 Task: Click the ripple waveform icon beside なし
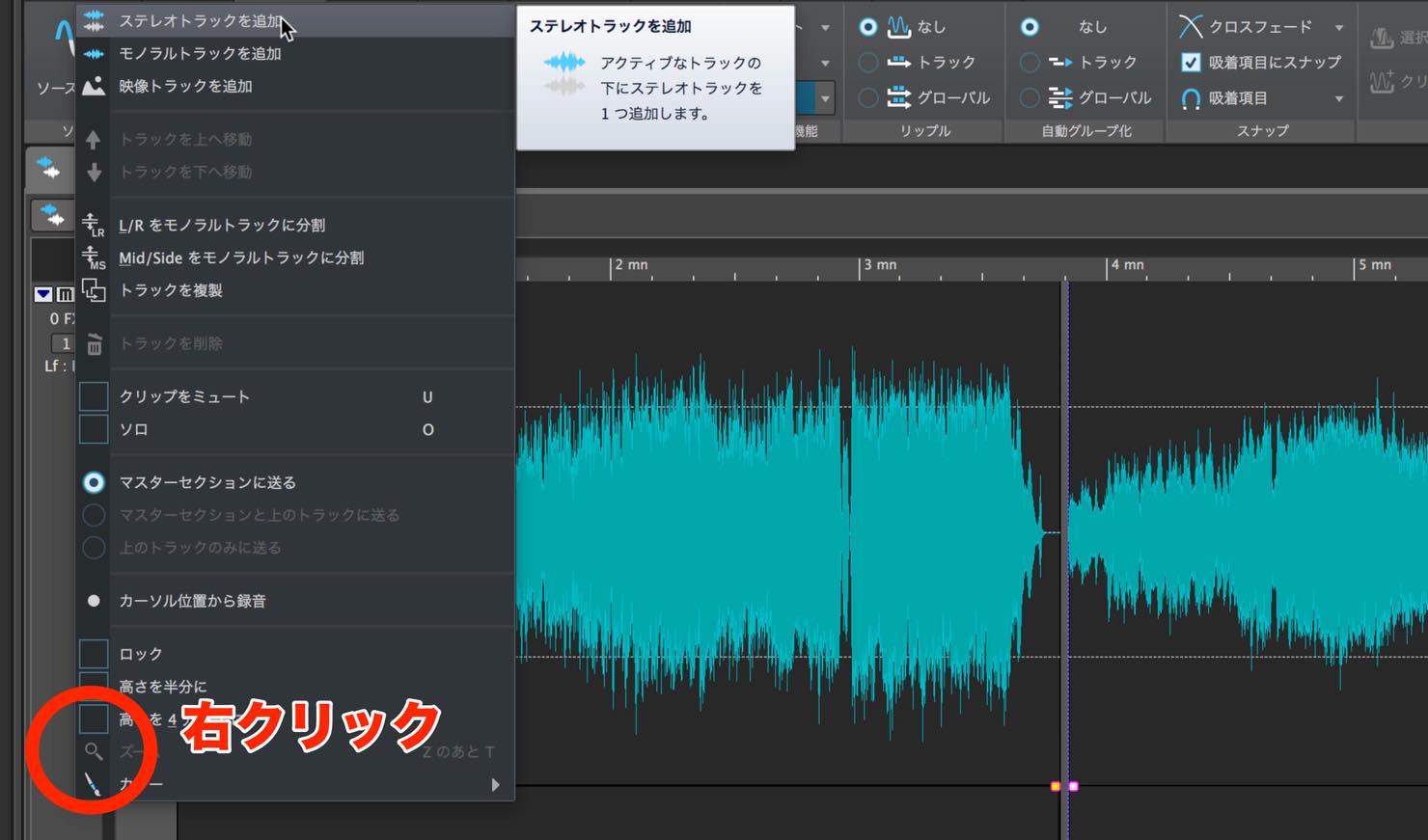[x=899, y=27]
